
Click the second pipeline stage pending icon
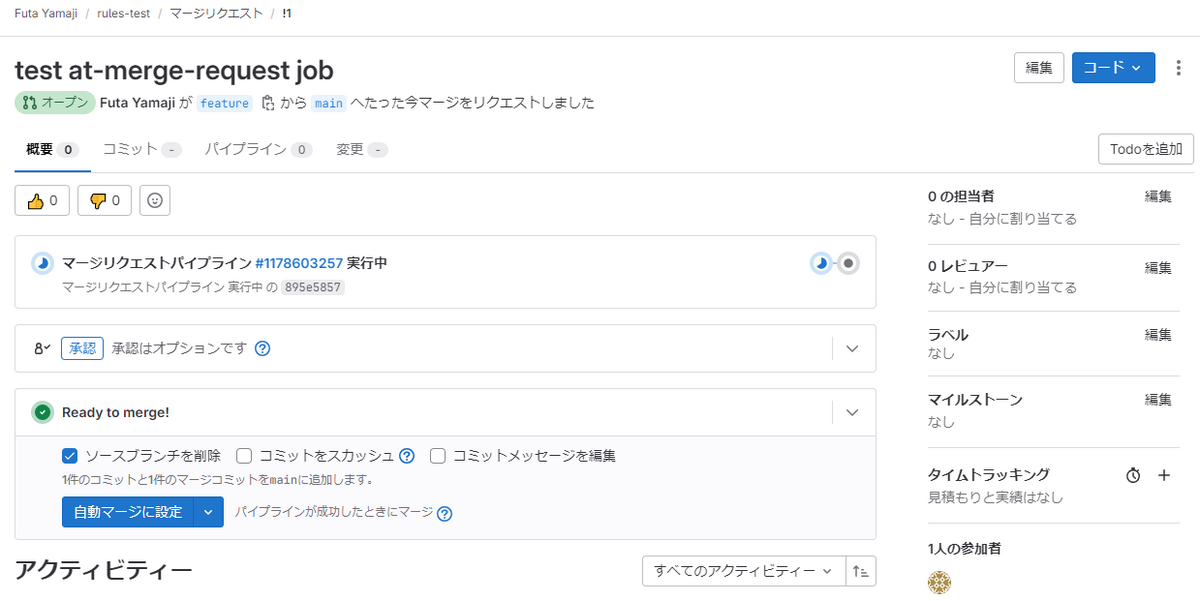tap(849, 264)
